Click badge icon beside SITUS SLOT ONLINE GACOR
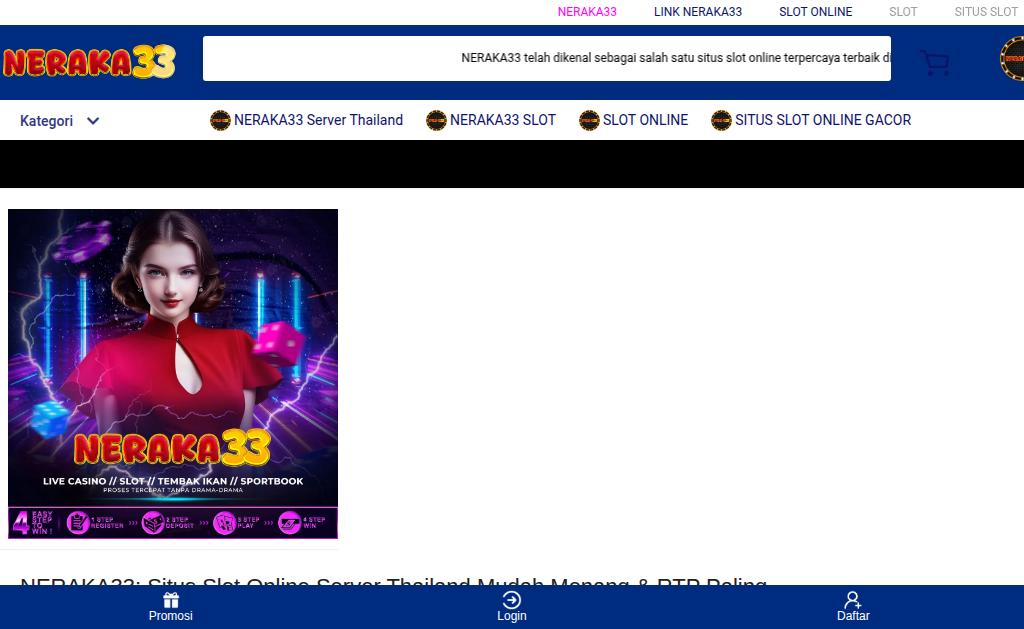Screen dimensions: 1024x629 [x=721, y=120]
